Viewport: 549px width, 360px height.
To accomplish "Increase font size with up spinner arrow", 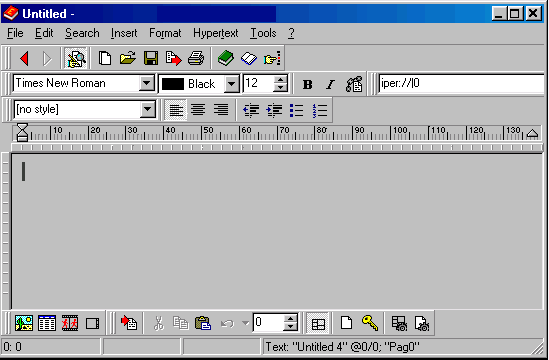I will 280,79.
